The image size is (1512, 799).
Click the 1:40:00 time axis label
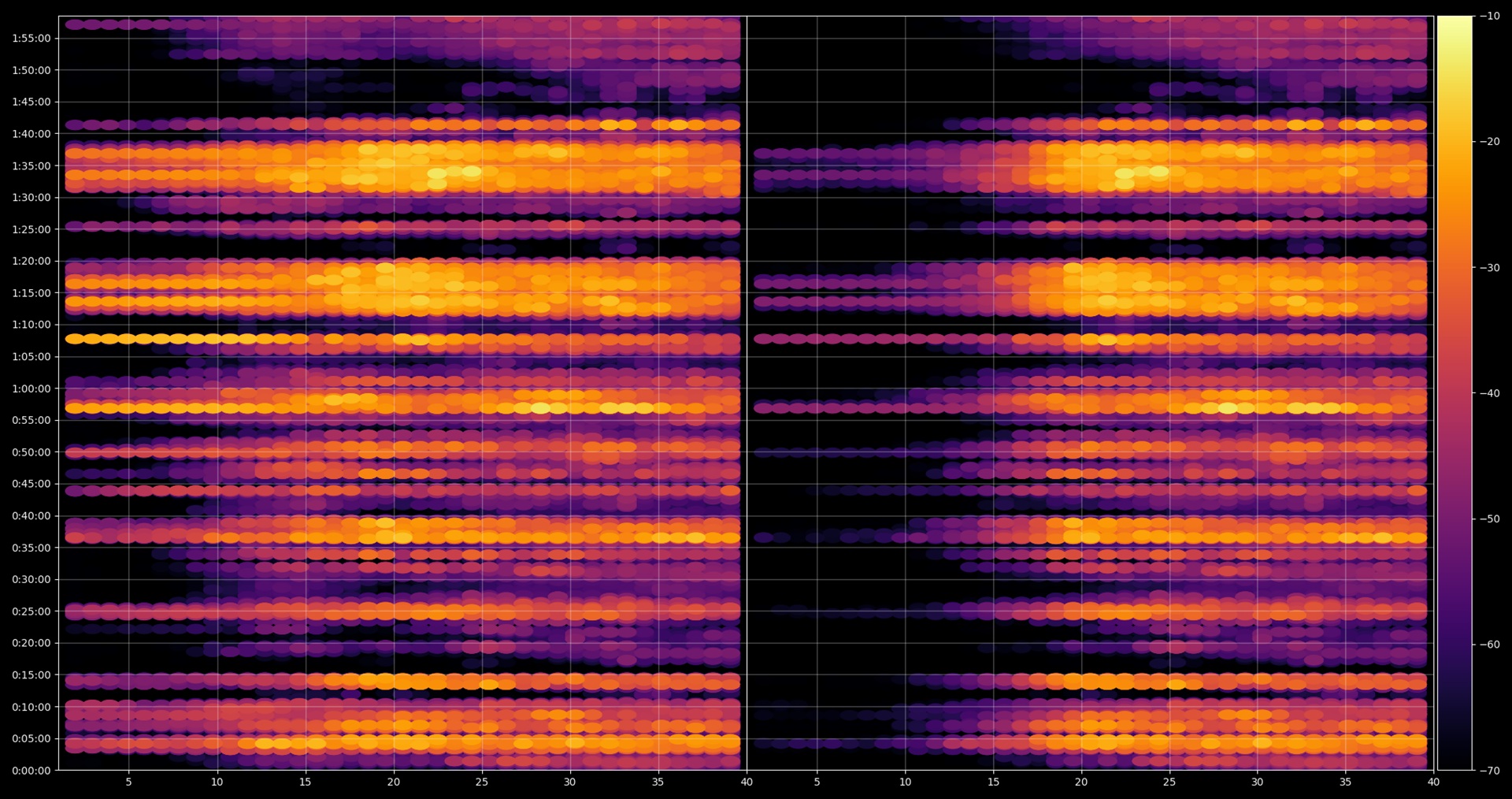point(31,134)
